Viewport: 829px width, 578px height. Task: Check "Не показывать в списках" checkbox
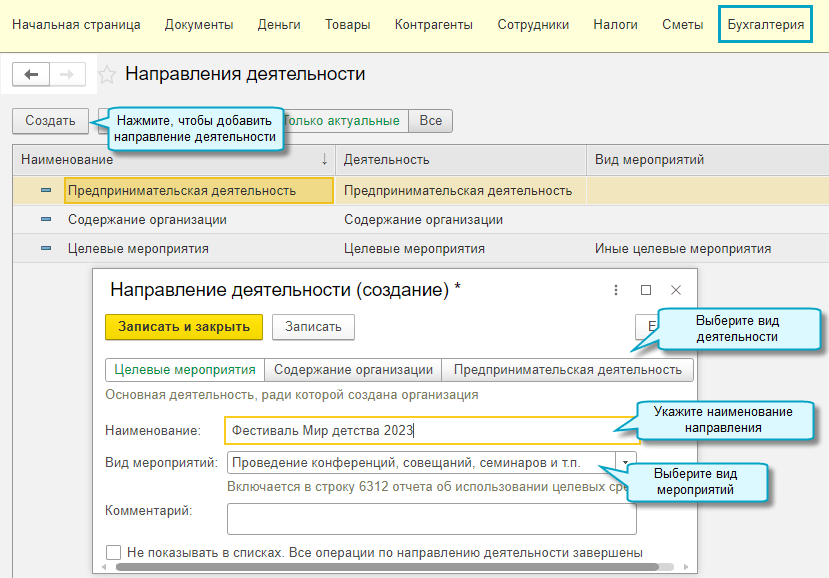(114, 552)
